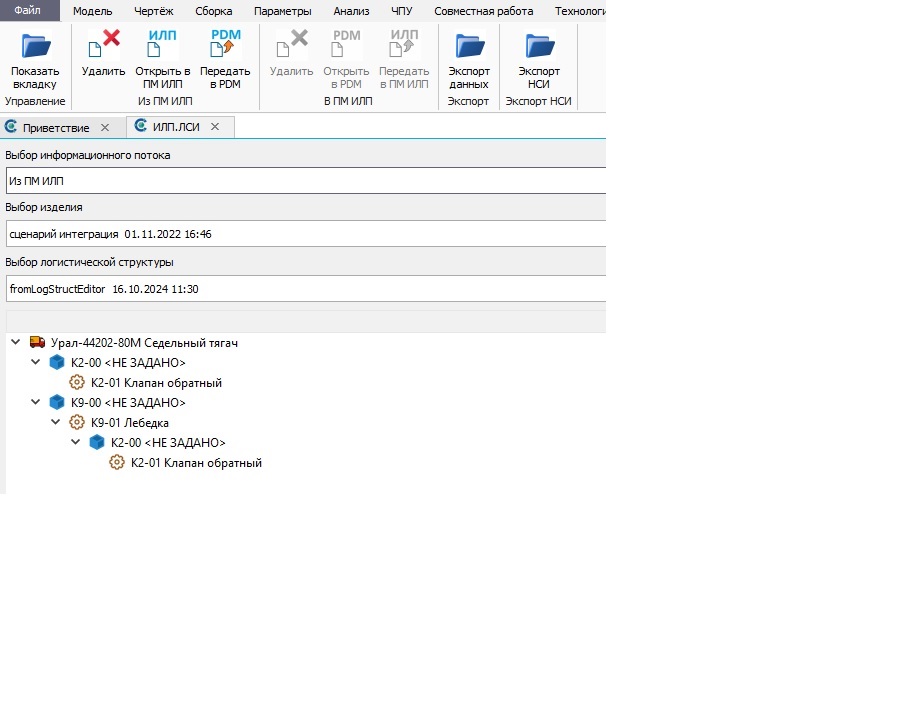Collapse the К9-01 Лебедка node
The image size is (905, 720).
point(55,421)
